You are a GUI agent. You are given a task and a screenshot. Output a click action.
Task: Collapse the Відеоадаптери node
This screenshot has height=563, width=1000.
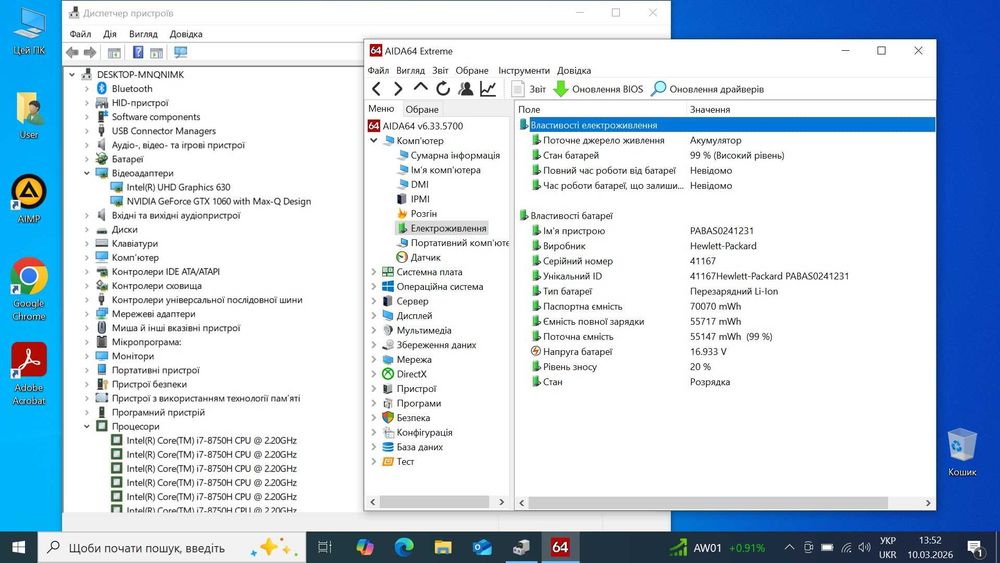point(87,173)
